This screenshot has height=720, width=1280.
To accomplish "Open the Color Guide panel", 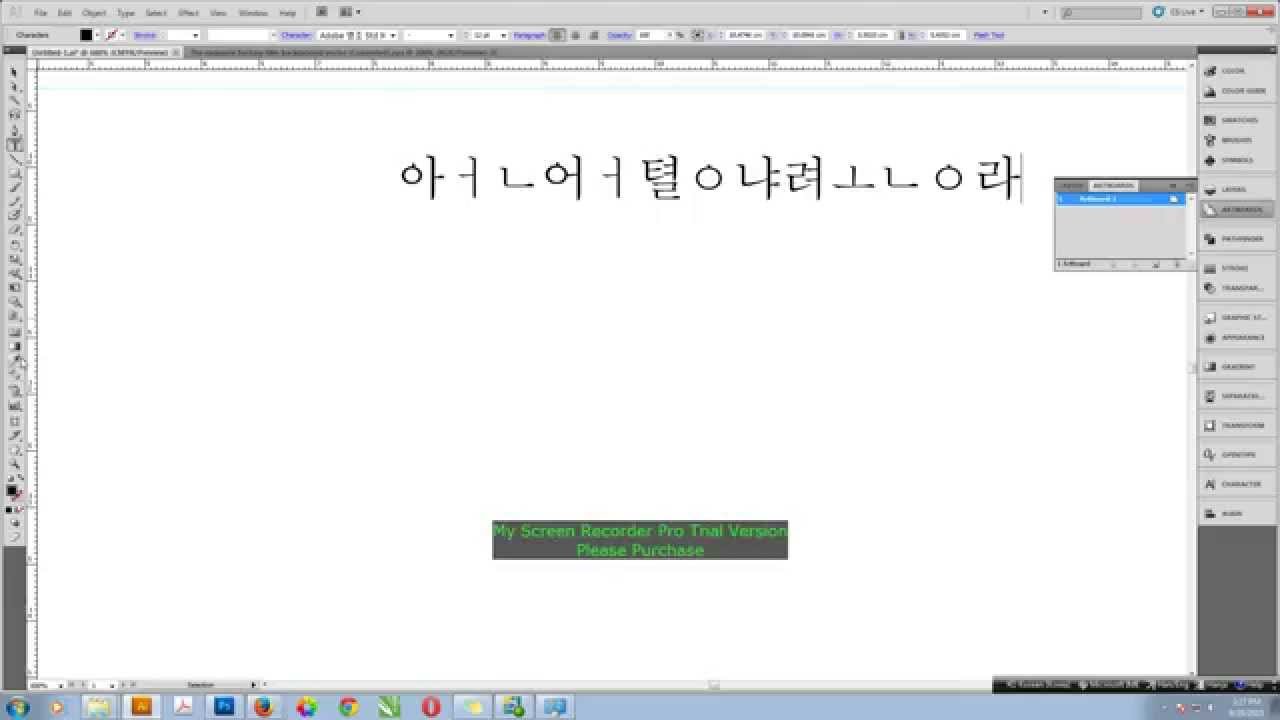I will point(1236,91).
